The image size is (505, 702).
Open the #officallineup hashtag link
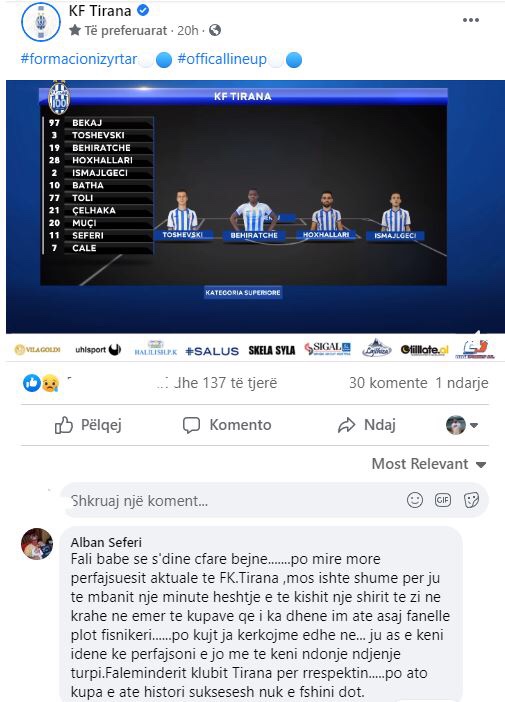[222, 59]
